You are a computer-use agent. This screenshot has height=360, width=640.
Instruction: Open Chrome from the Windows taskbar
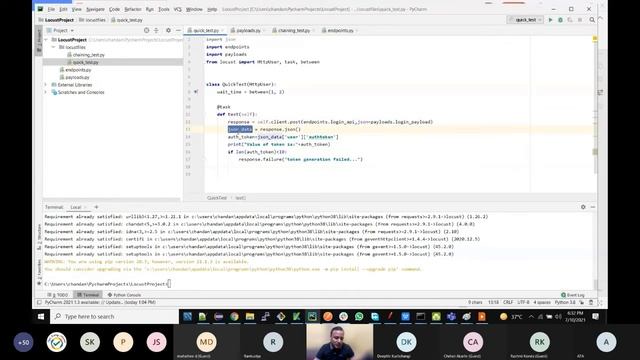[234, 316]
